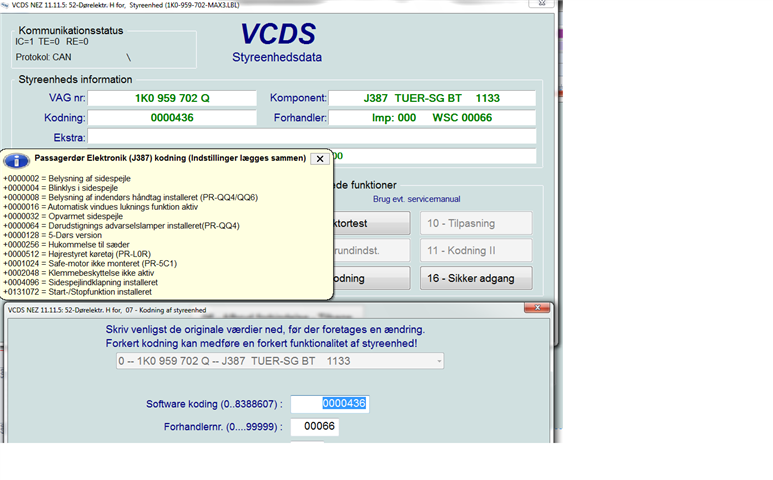
Task: Select the VAG nr value field
Action: tap(171, 99)
